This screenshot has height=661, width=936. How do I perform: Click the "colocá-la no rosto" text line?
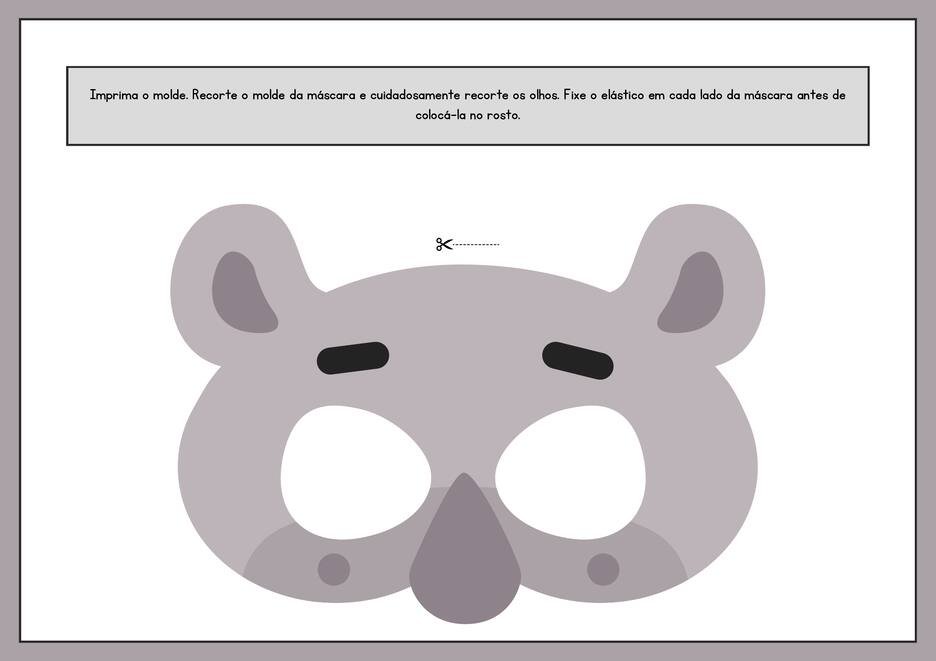[468, 115]
